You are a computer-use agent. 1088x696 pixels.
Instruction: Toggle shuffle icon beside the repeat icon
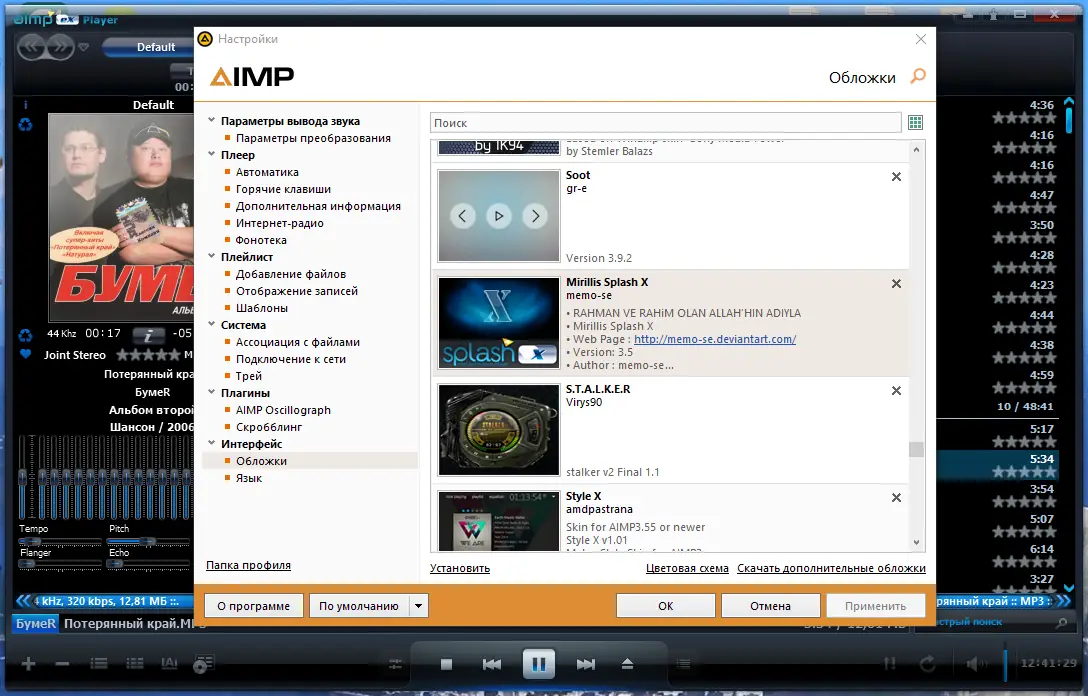890,664
